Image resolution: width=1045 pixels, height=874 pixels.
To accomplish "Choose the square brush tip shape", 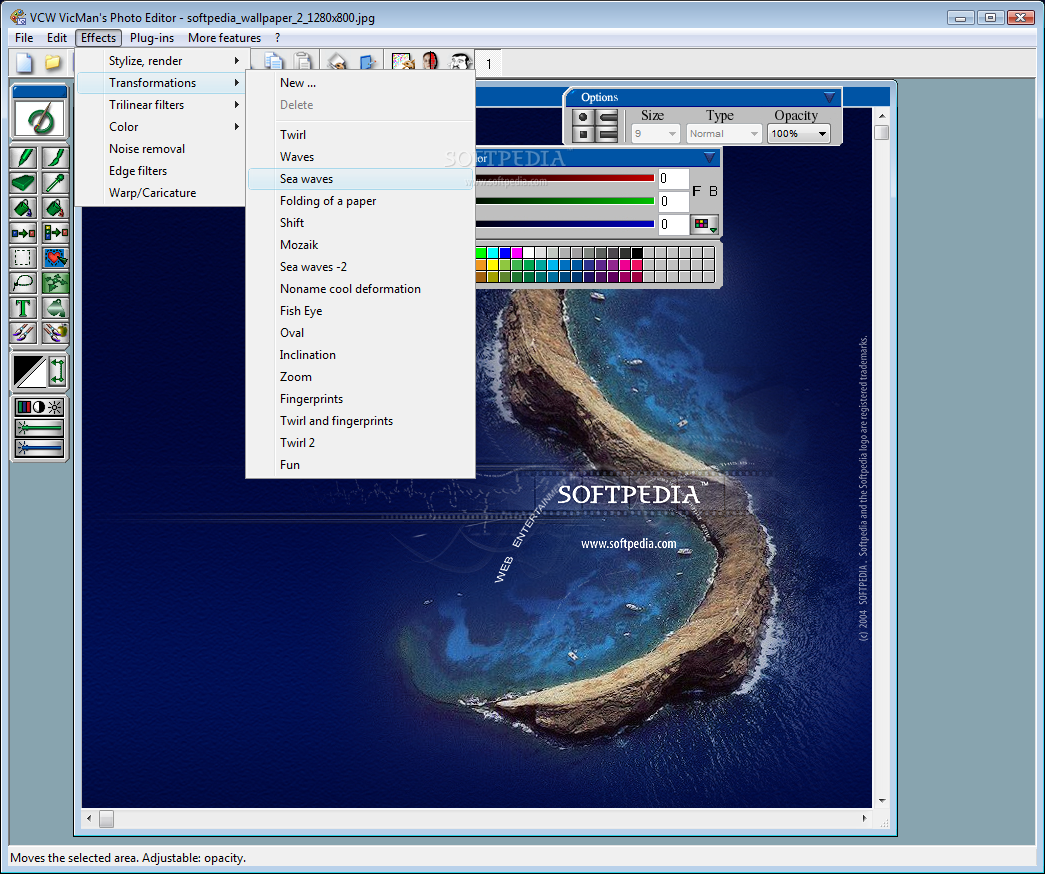I will pos(583,135).
